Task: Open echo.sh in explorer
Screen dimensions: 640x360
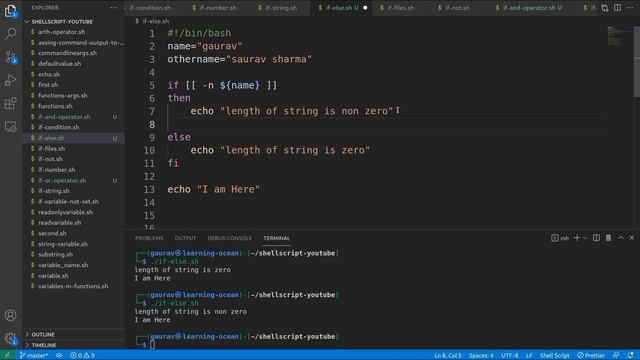Action: [x=49, y=74]
